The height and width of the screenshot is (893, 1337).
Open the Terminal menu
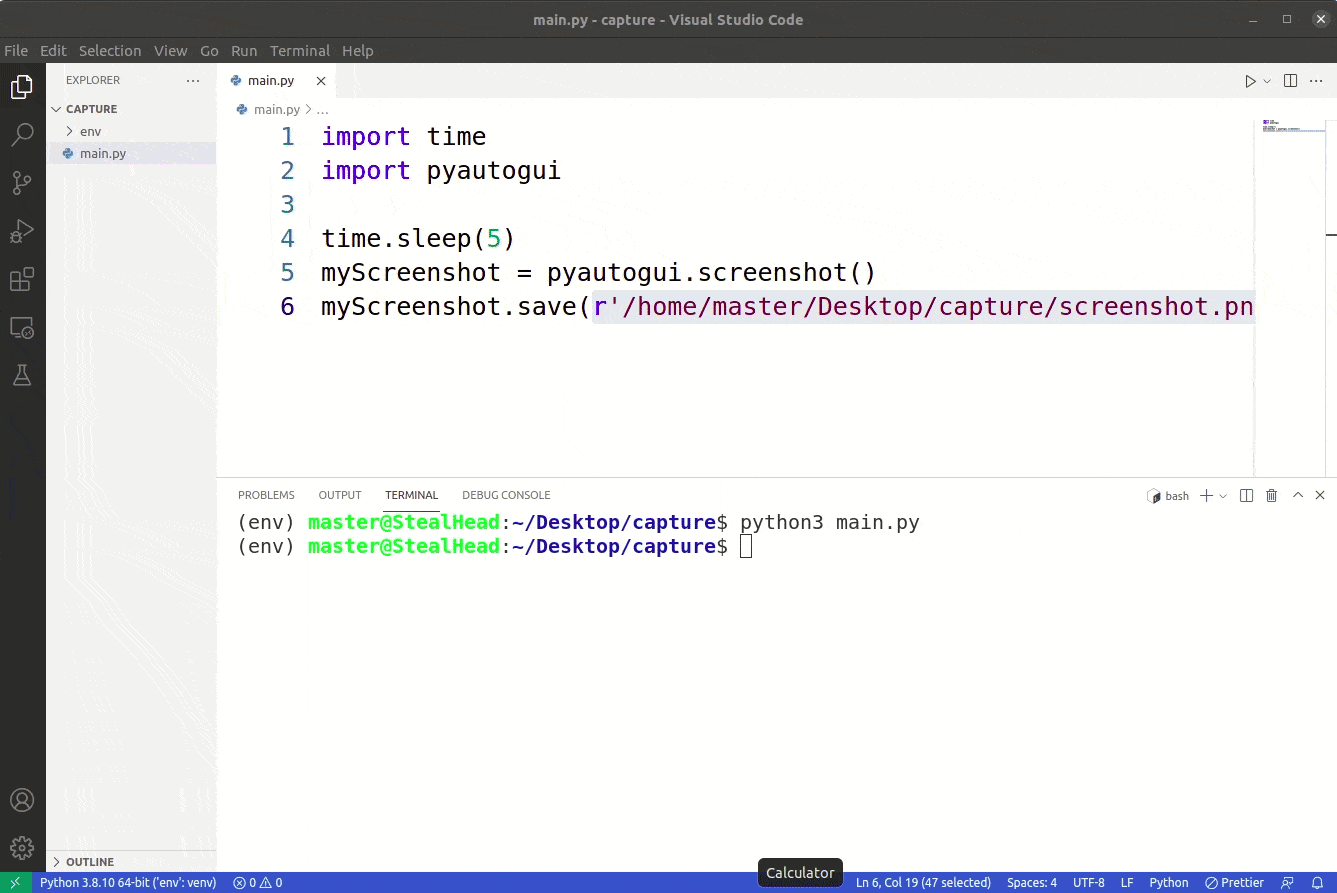point(299,50)
